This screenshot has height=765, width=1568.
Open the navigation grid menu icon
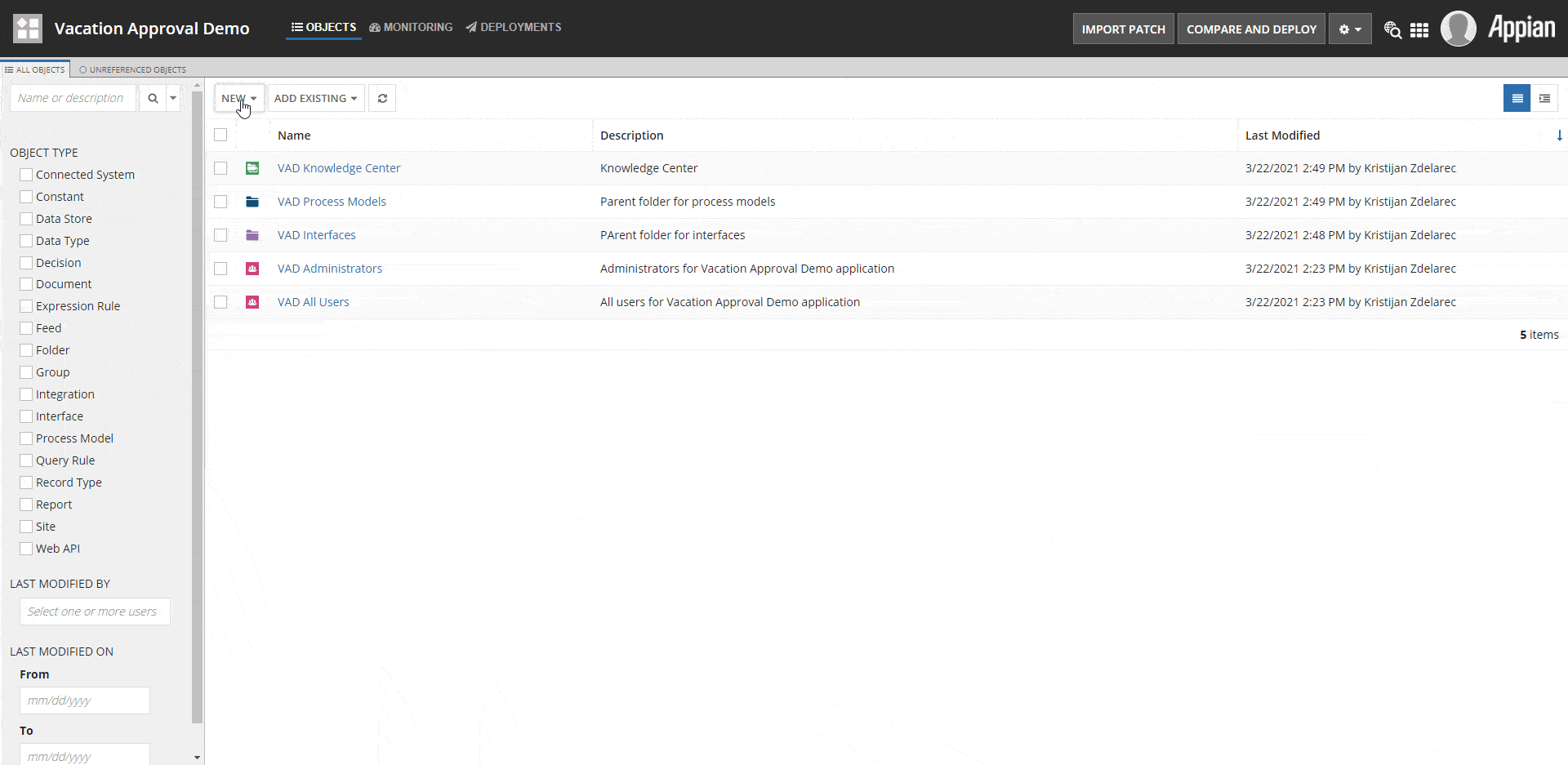coord(1419,29)
